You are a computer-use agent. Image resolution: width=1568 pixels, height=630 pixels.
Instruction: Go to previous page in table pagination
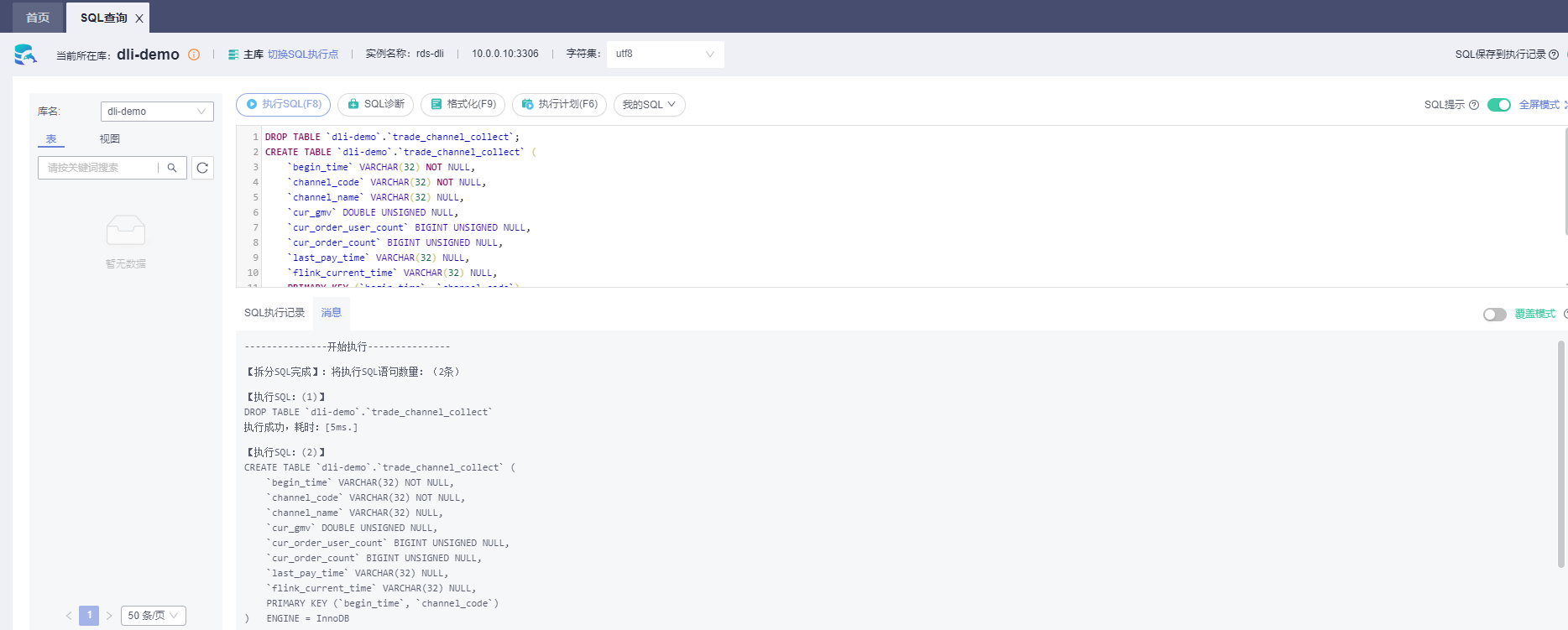[x=69, y=616]
